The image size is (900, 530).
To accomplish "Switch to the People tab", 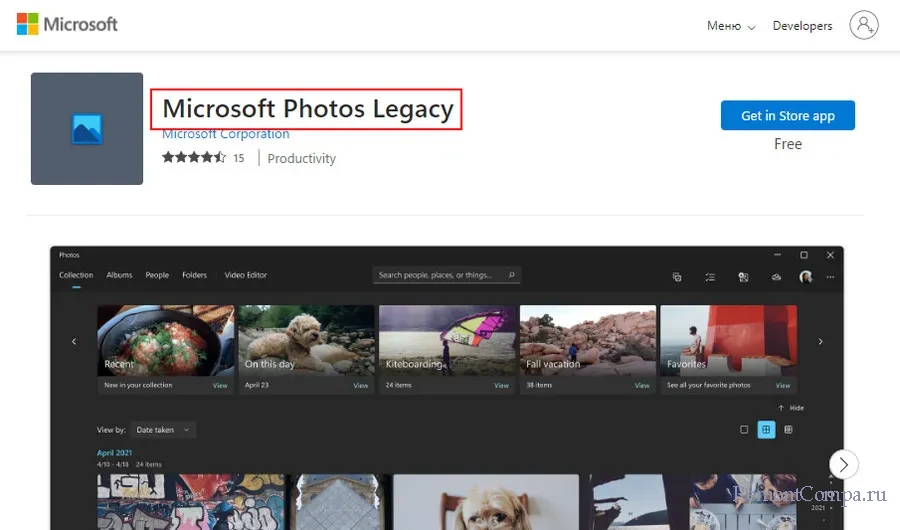I will click(157, 275).
